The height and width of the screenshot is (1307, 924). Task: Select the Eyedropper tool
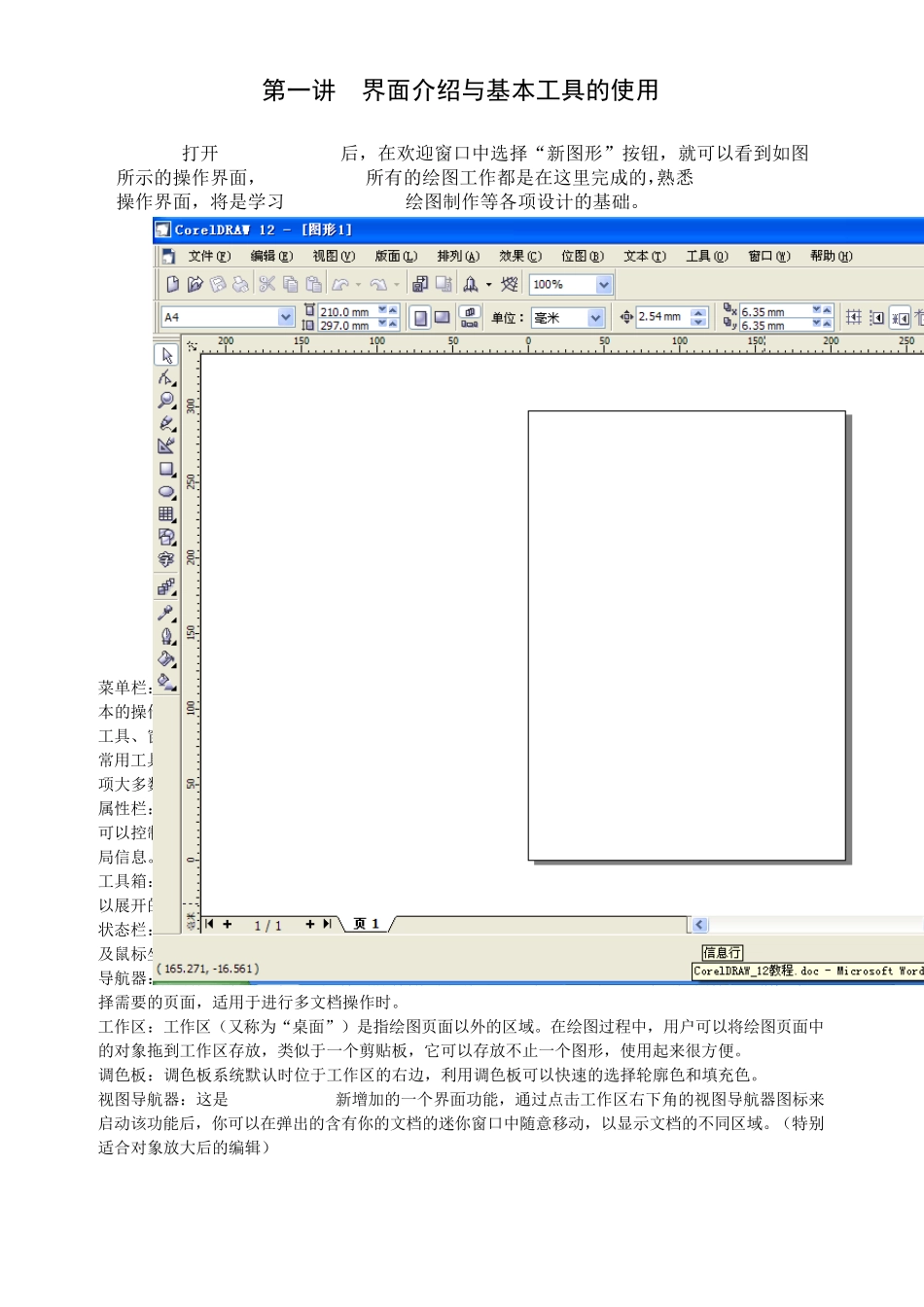(166, 613)
